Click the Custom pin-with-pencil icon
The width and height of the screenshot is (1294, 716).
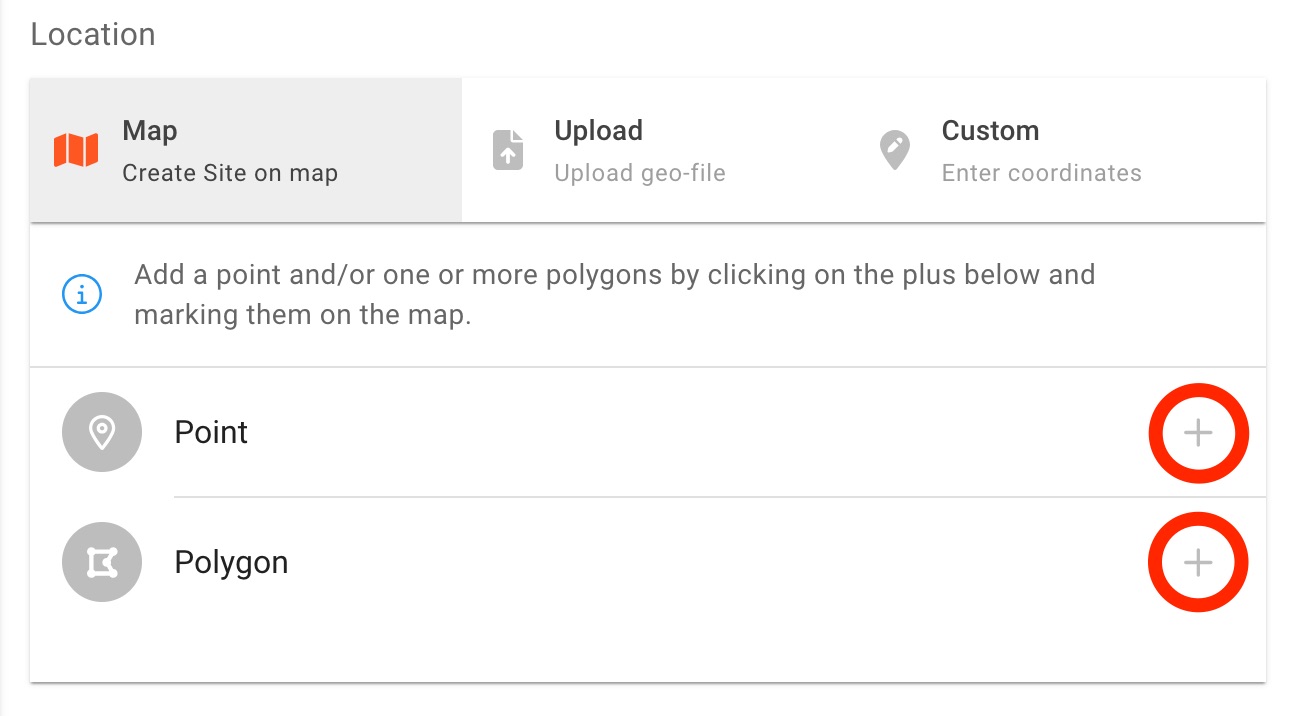[894, 151]
